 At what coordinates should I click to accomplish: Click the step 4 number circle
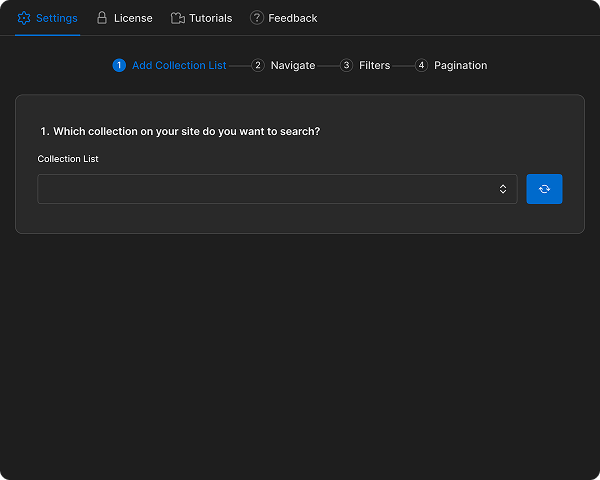pyautogui.click(x=421, y=65)
